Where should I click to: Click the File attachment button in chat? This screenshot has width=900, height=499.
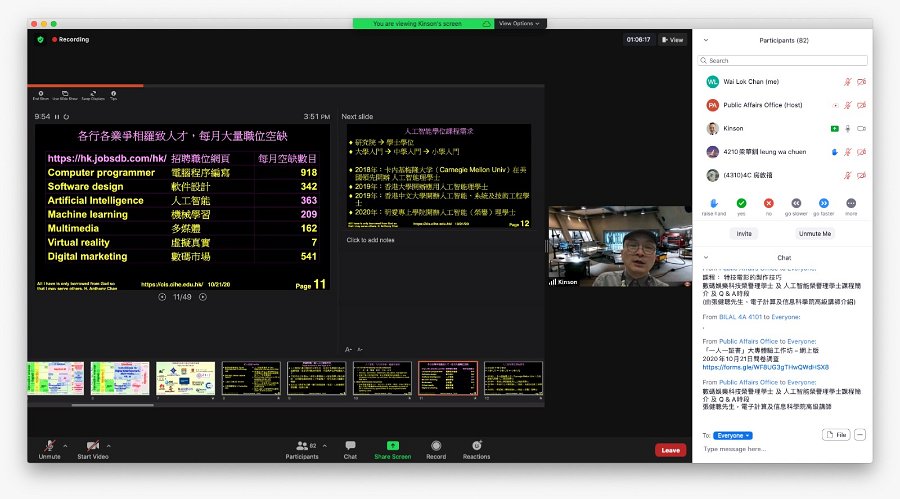(x=836, y=435)
